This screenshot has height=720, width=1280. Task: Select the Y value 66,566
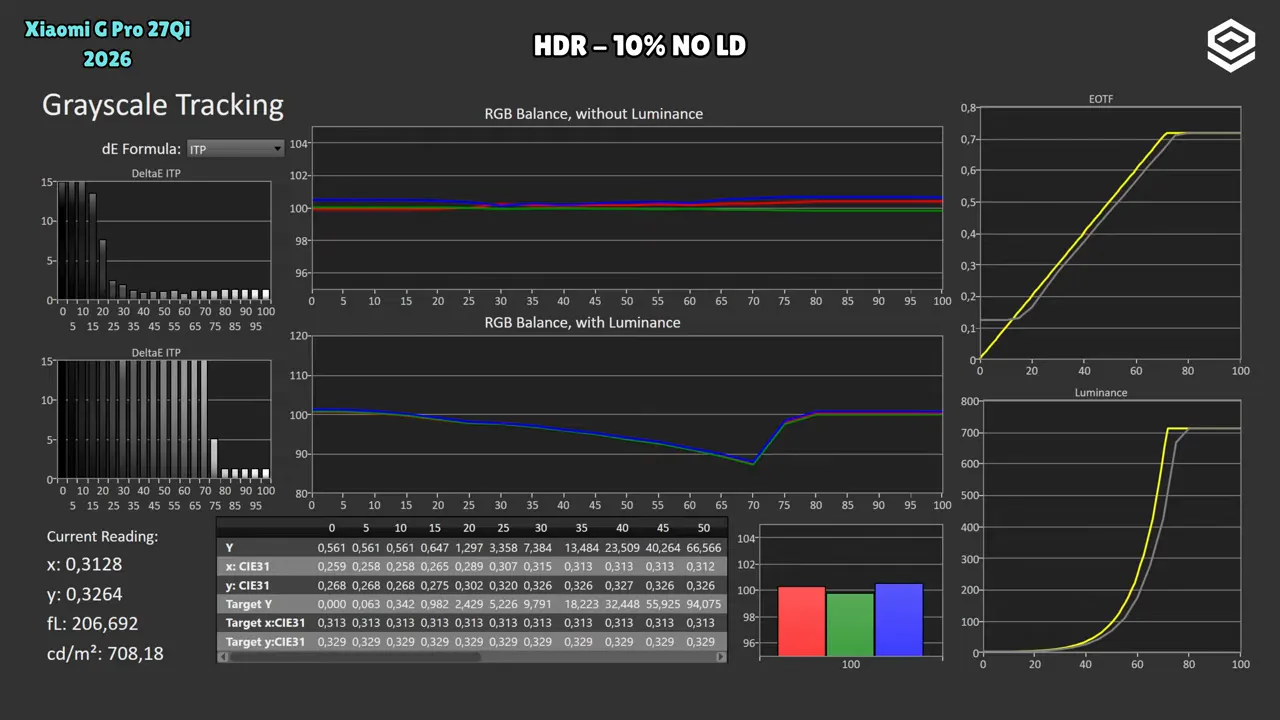tap(704, 547)
